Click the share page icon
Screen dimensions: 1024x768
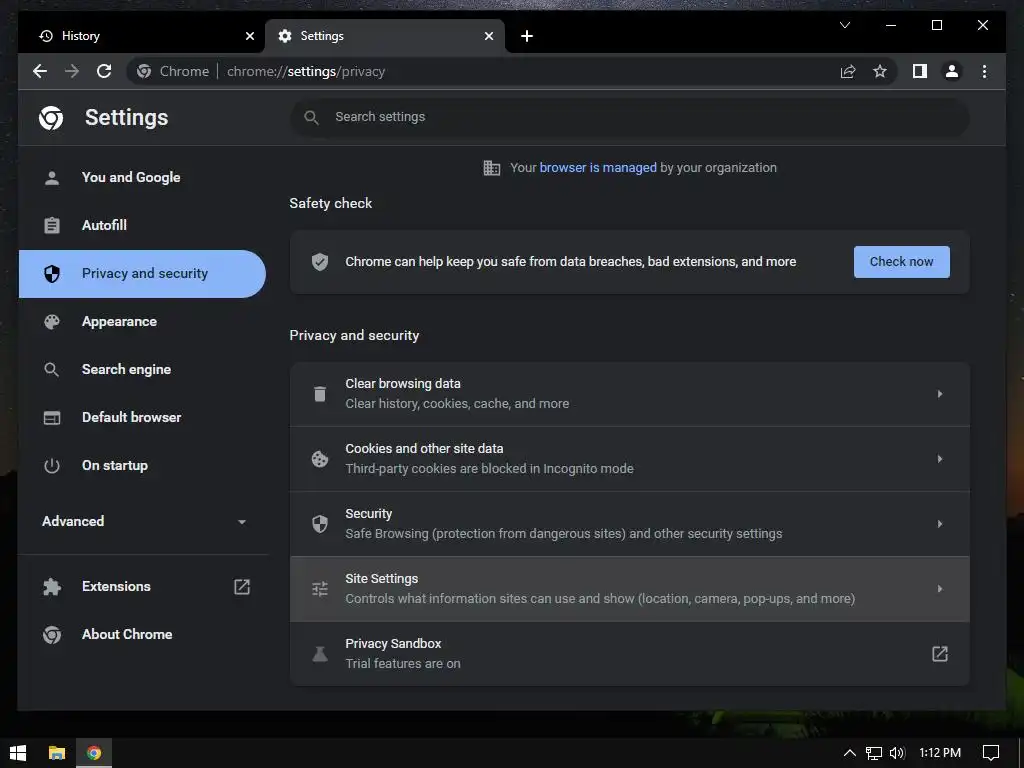click(x=848, y=71)
